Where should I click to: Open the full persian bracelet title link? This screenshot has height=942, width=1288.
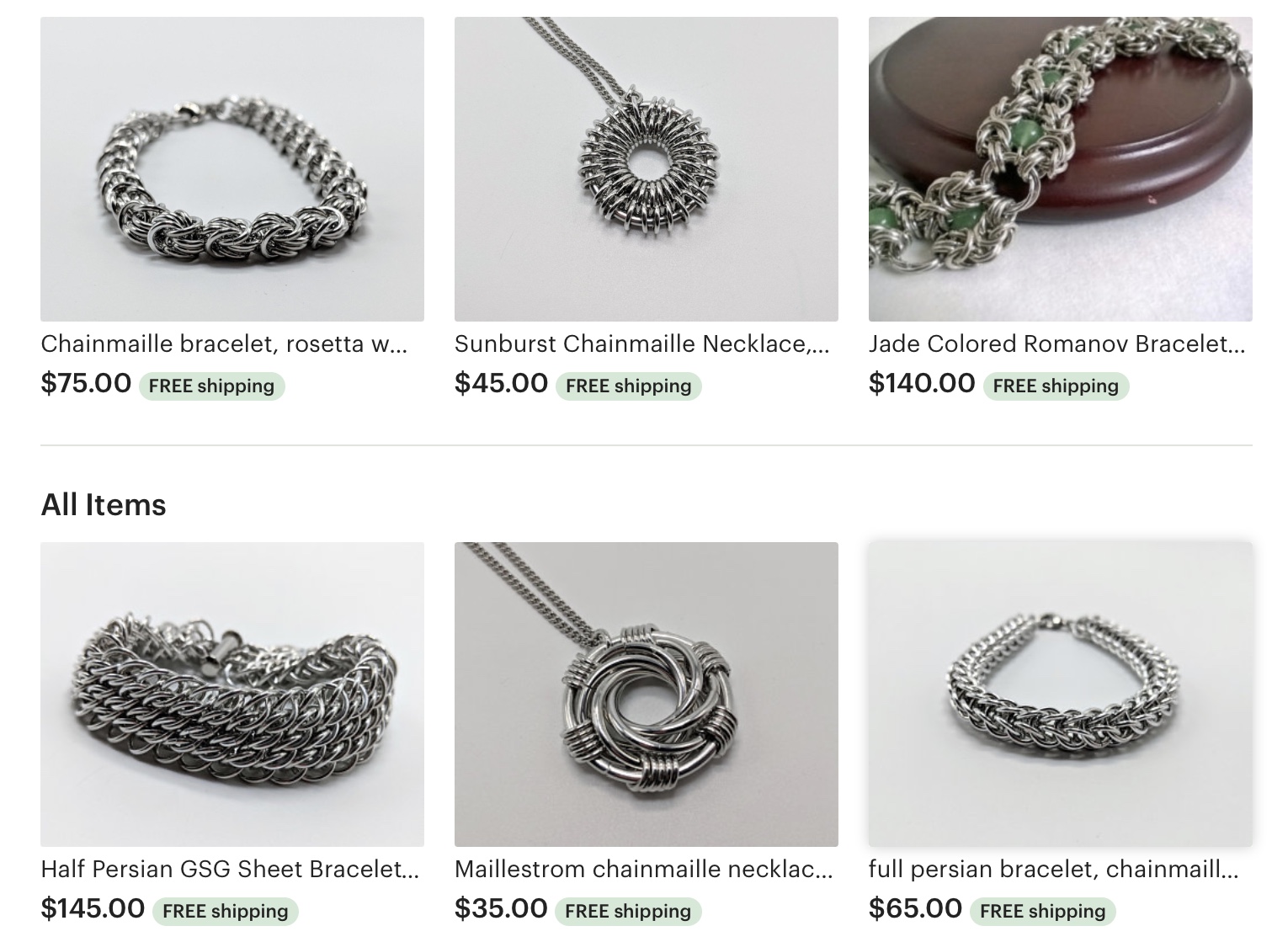(1054, 869)
